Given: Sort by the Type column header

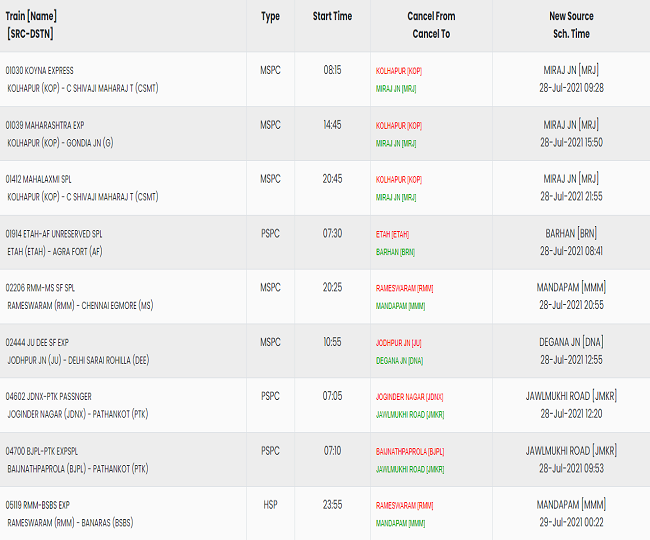Looking at the screenshot, I should coord(270,16).
